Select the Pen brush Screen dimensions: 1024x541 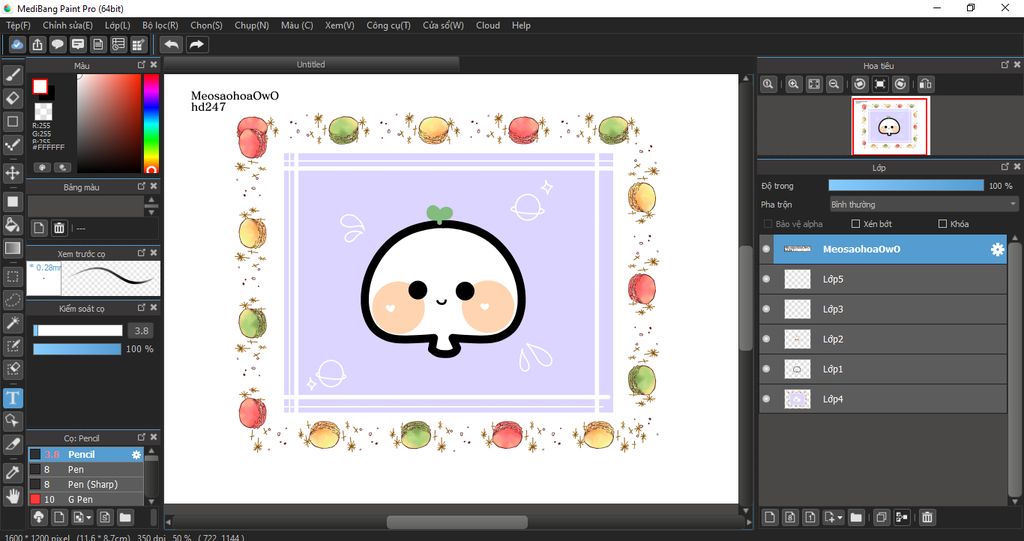[86, 470]
